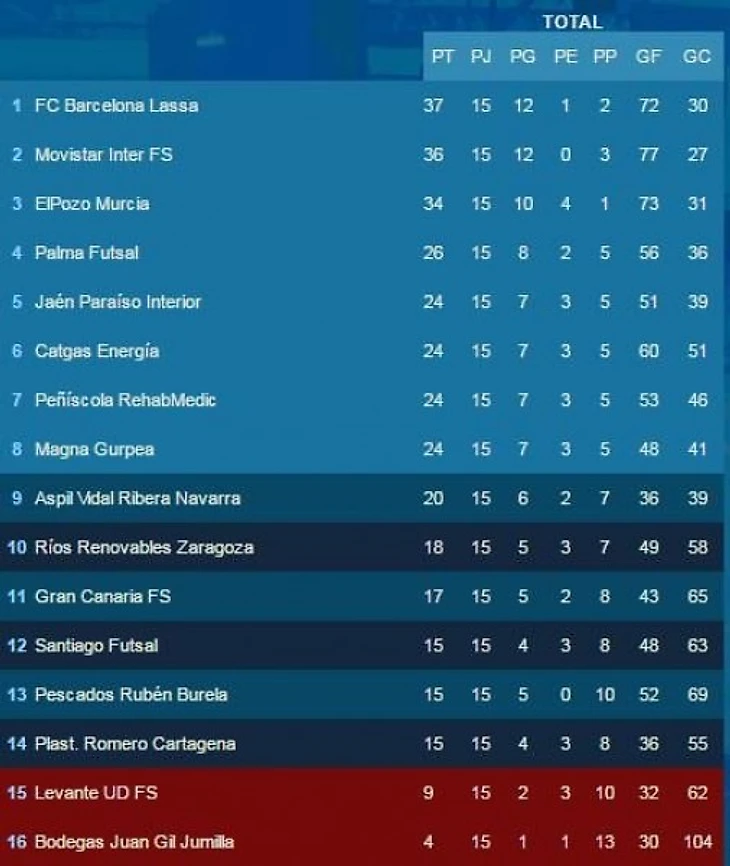This screenshot has width=730, height=866.
Task: Click Ríos Renovables Zaragoza team name
Action: tap(144, 547)
